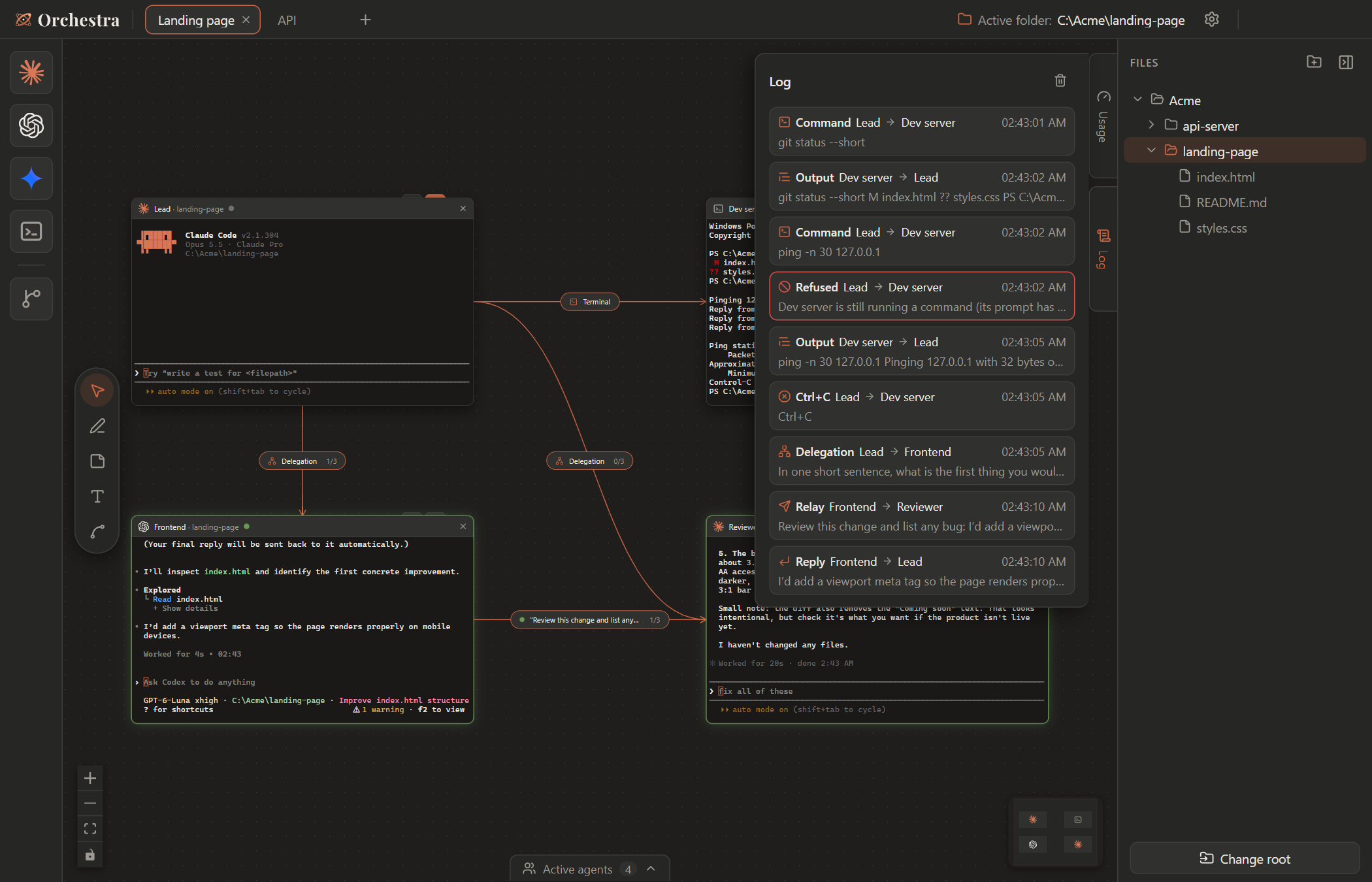Open the Refused Lead log entry
The image size is (1372, 882).
pyautogui.click(x=922, y=297)
